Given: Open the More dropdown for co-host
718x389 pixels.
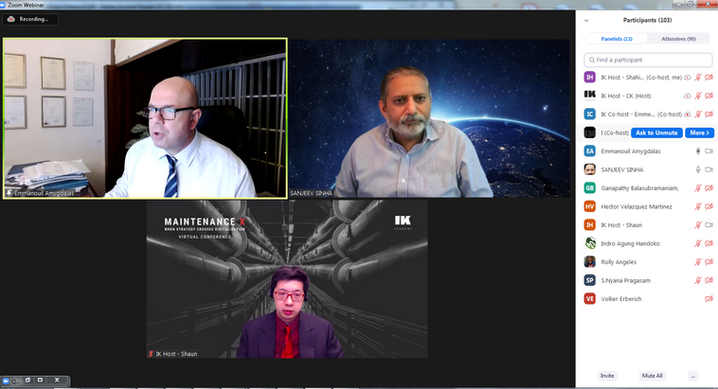Looking at the screenshot, I should [x=699, y=133].
